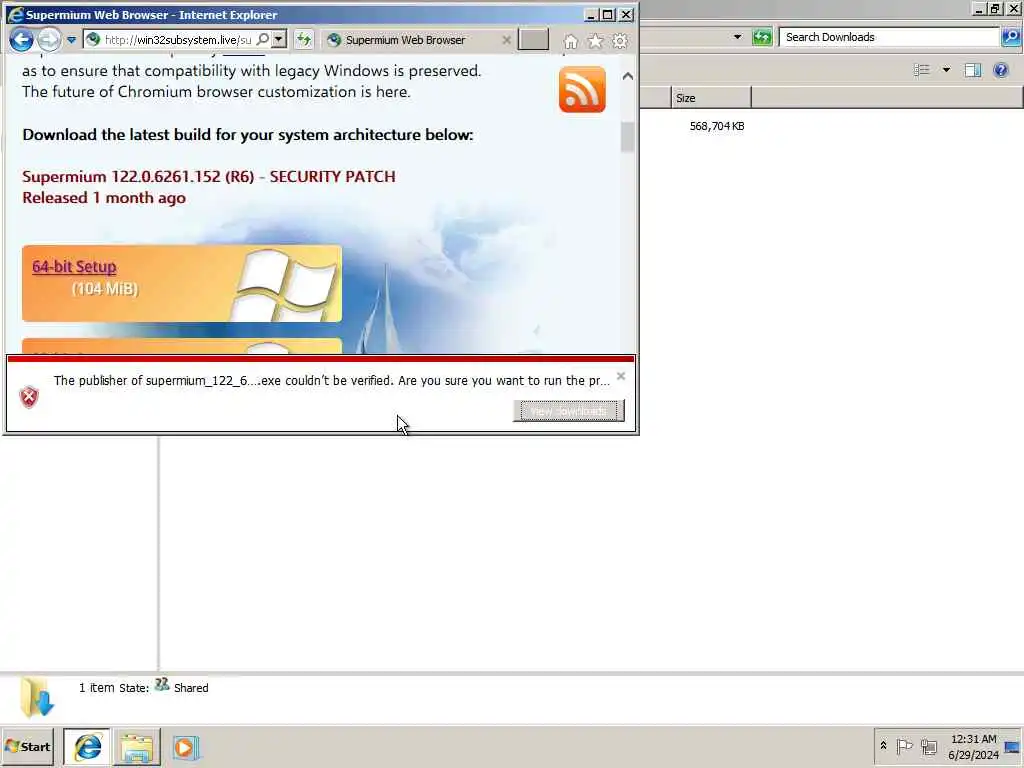Viewport: 1024px width, 768px height.
Task: Click the orange RSS feed icon
Action: coord(582,89)
